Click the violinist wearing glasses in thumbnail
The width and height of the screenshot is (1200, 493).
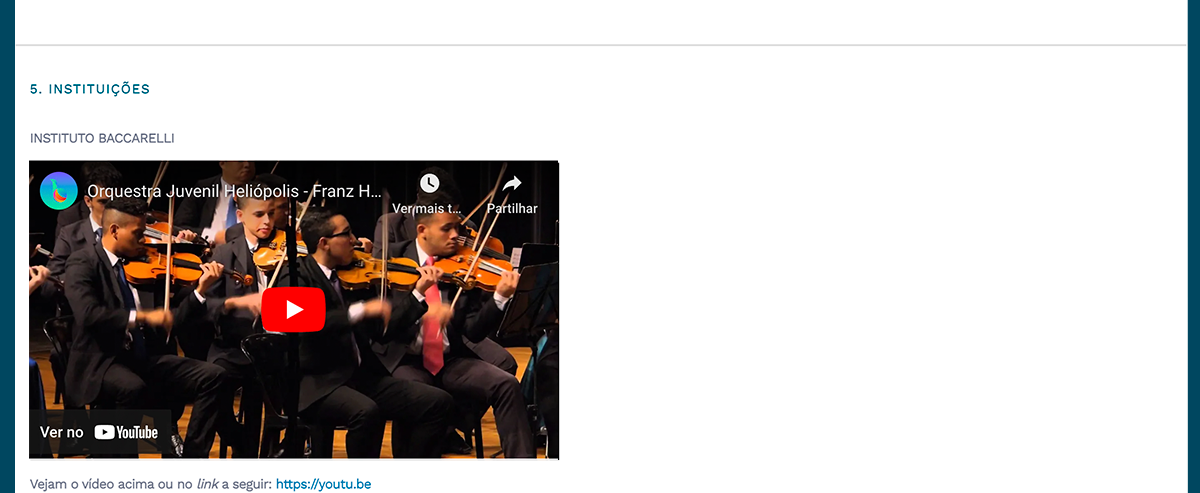coord(330,300)
